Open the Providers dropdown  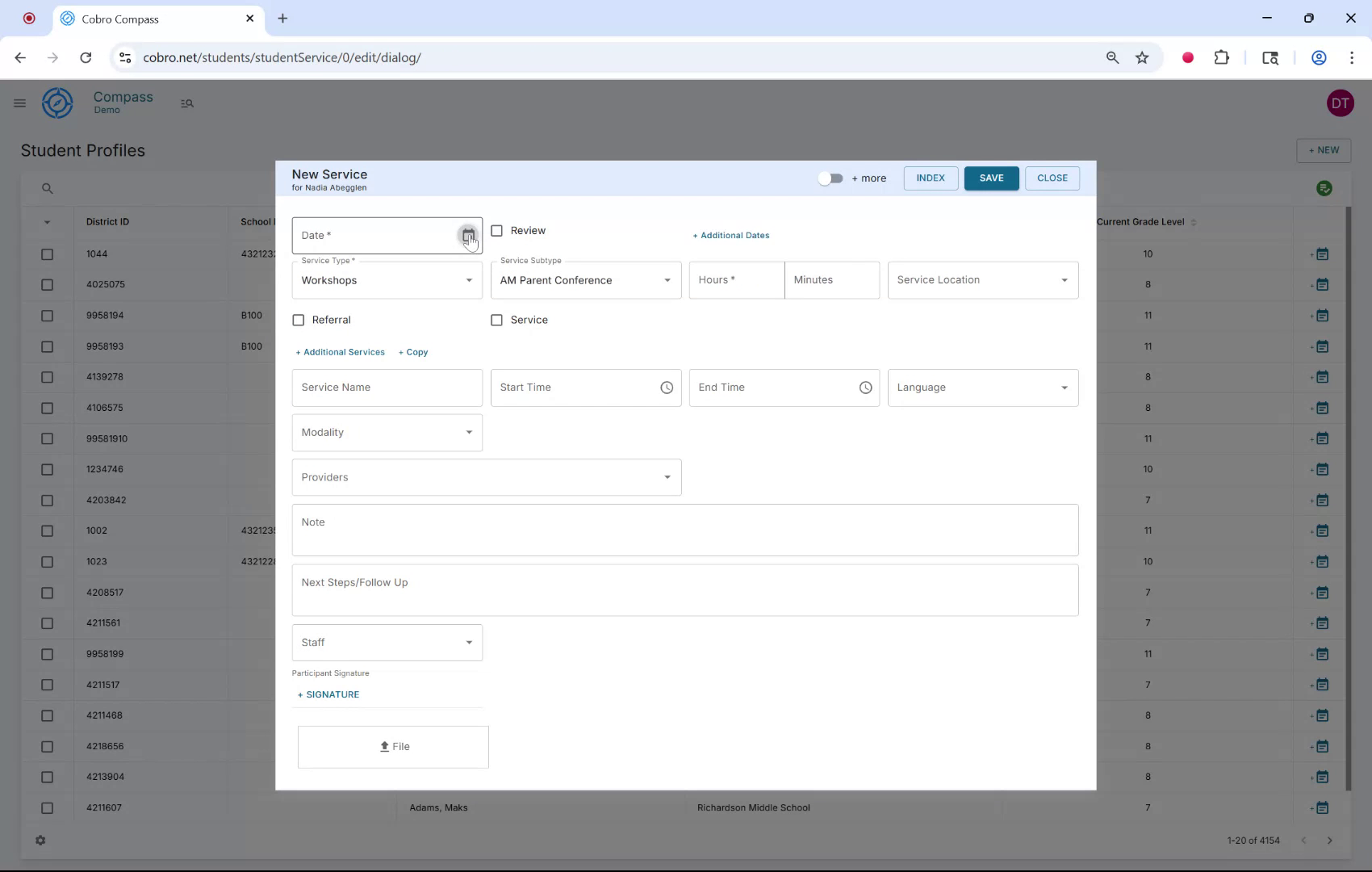coord(667,477)
